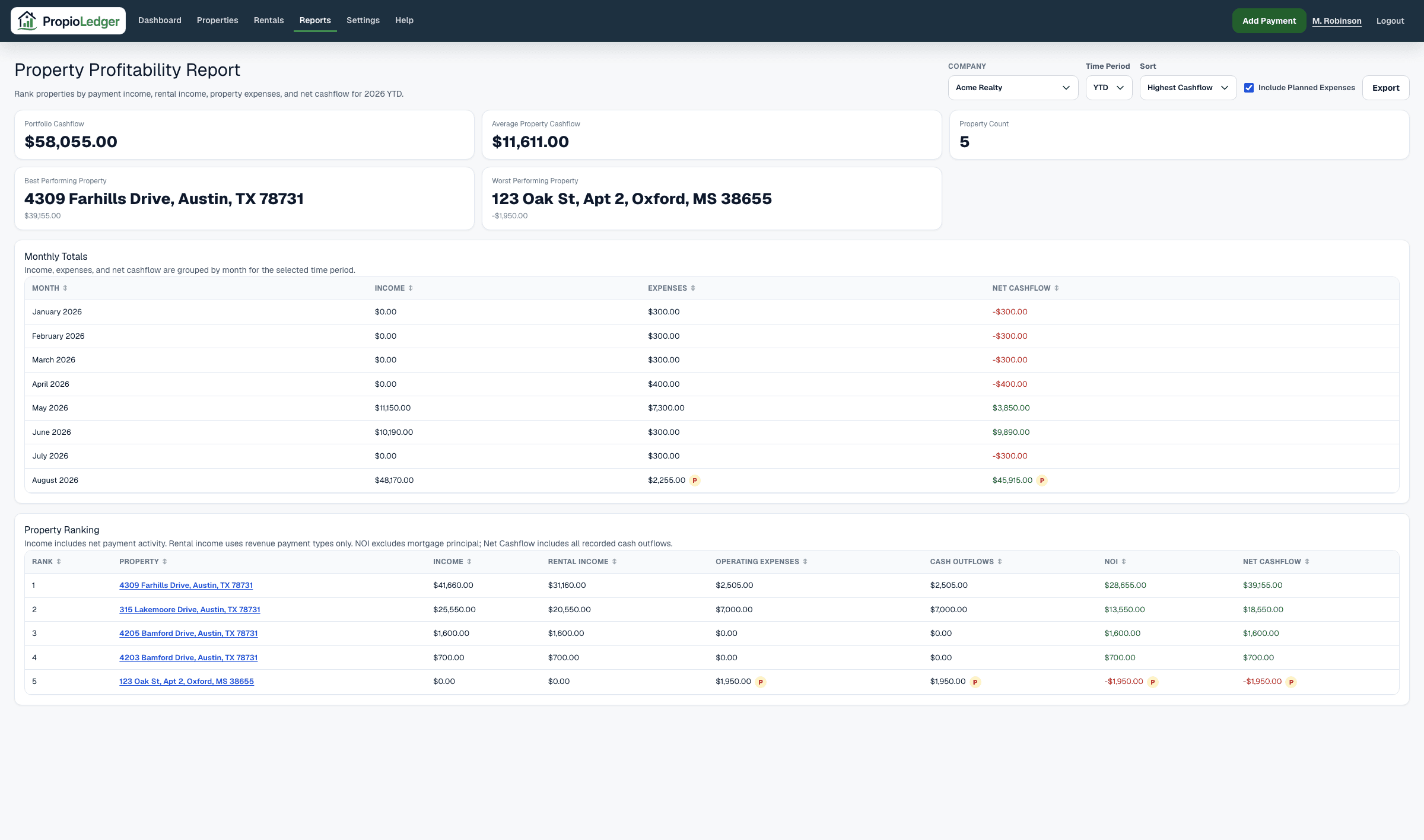The height and width of the screenshot is (840, 1424).
Task: Click the Property Count value 5
Action: [964, 142]
